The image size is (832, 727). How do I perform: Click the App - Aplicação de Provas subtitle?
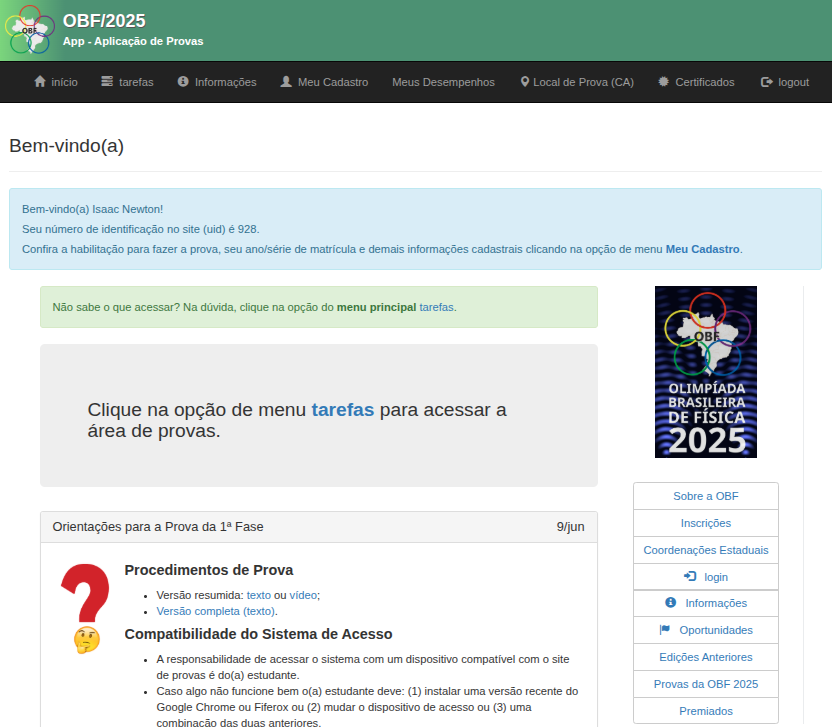coord(133,41)
